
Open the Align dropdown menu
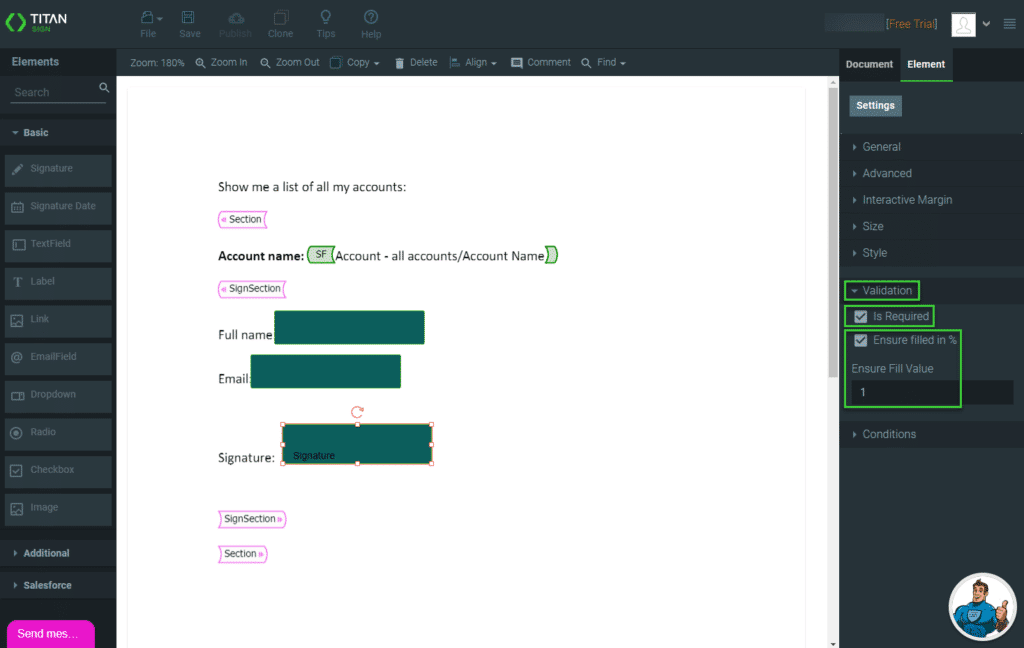point(475,62)
